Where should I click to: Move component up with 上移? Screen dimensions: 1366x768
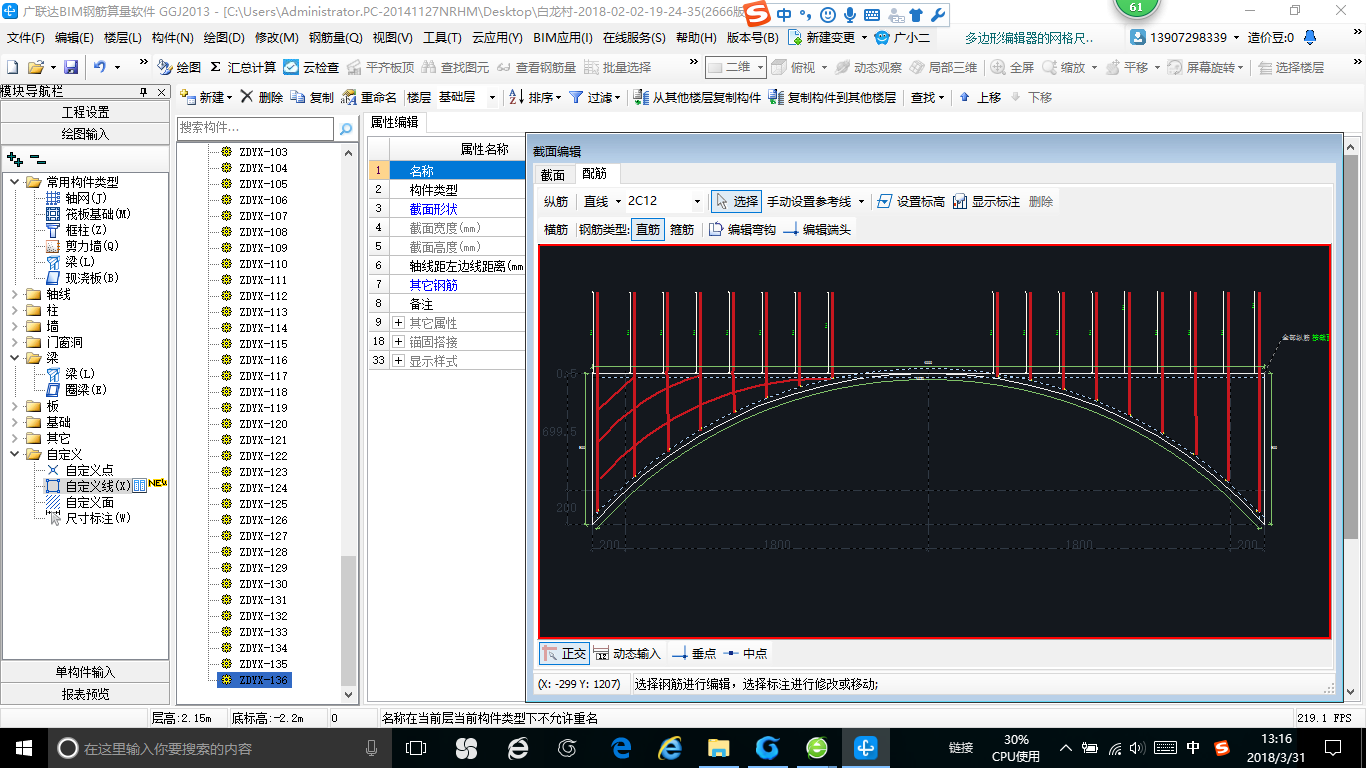979,97
